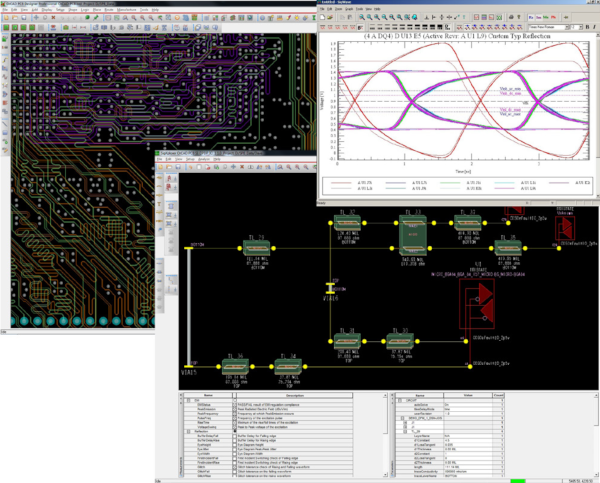Select the Move tool in PCB Designer toolbar
Viewport: 600px width, 483px height.
point(36,18)
